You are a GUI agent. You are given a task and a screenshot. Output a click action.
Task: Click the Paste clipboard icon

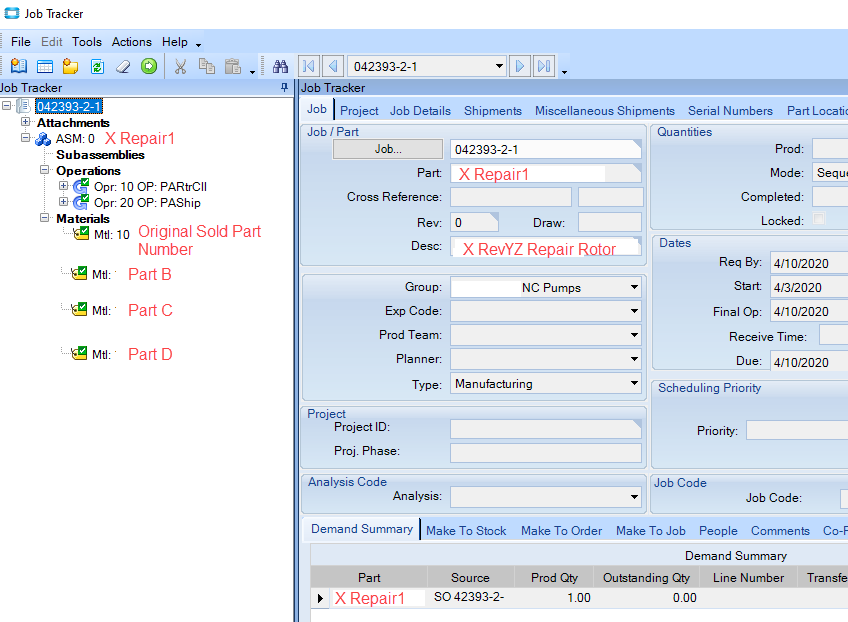tap(233, 67)
